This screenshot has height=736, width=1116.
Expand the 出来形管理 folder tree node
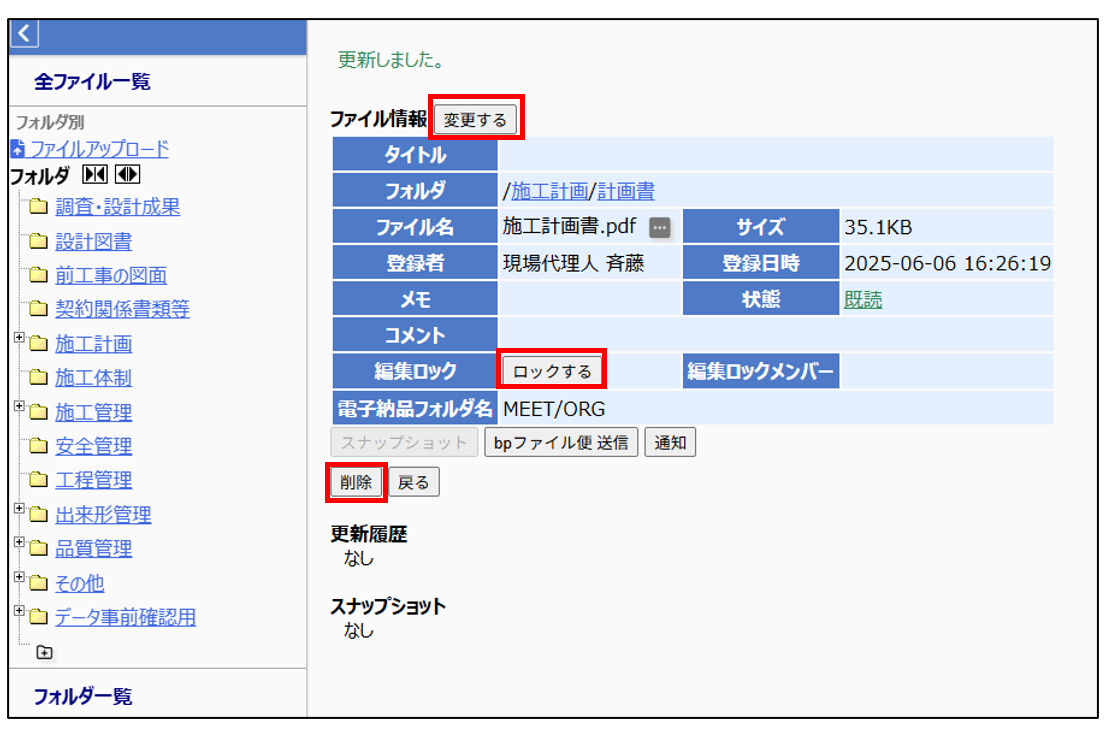pyautogui.click(x=19, y=509)
